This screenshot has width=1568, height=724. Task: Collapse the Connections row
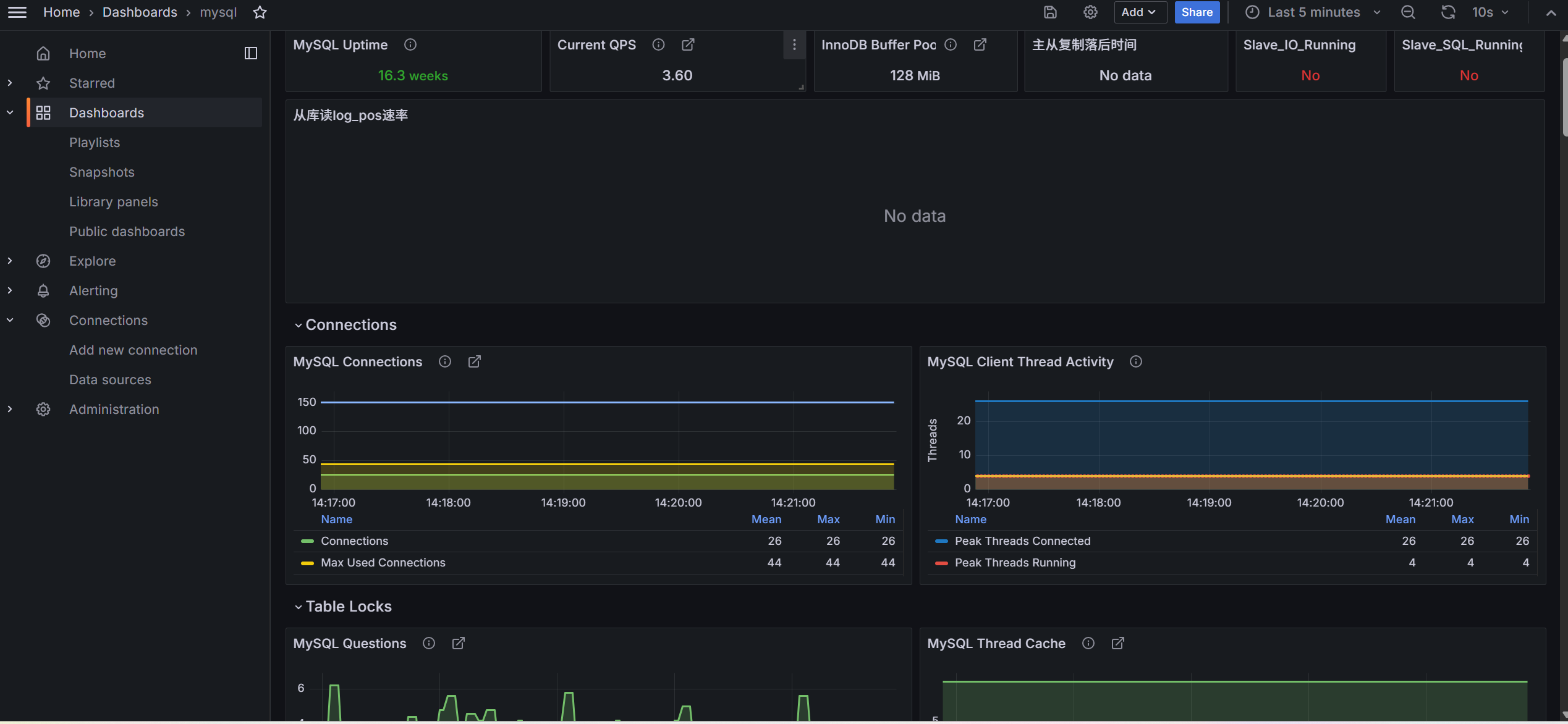[x=350, y=325]
